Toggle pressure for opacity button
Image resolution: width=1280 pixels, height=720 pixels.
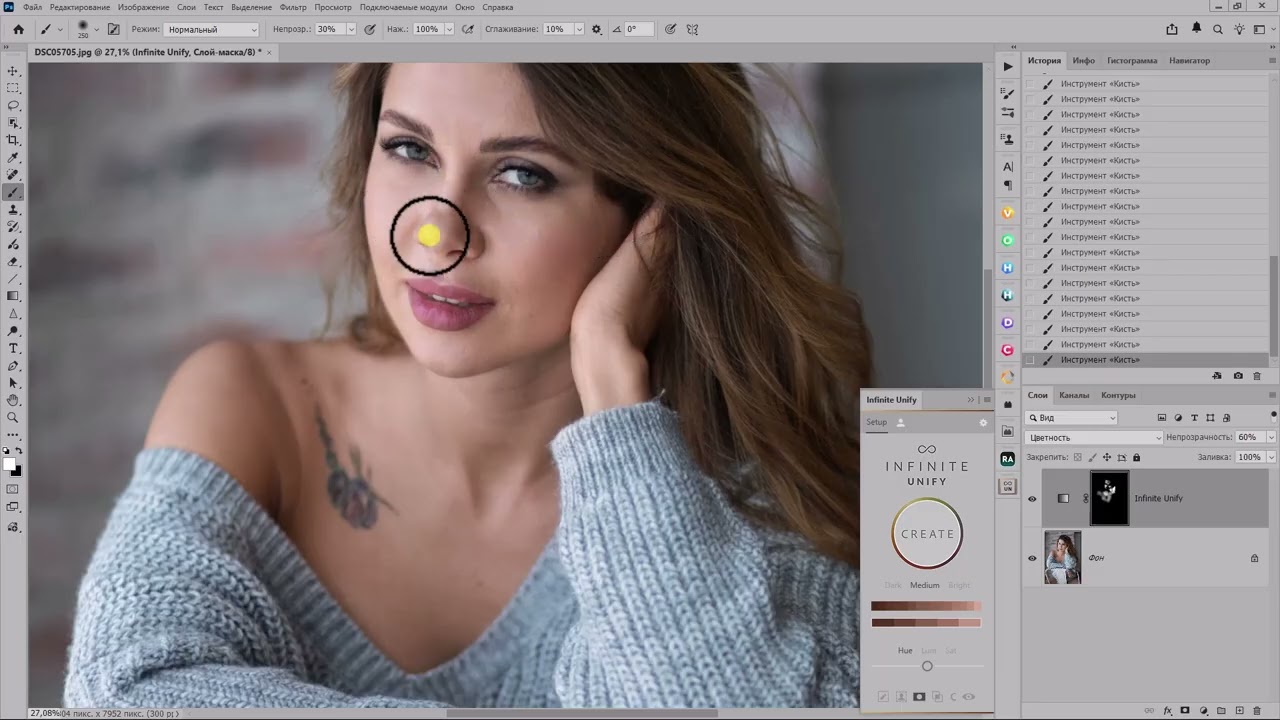[370, 29]
